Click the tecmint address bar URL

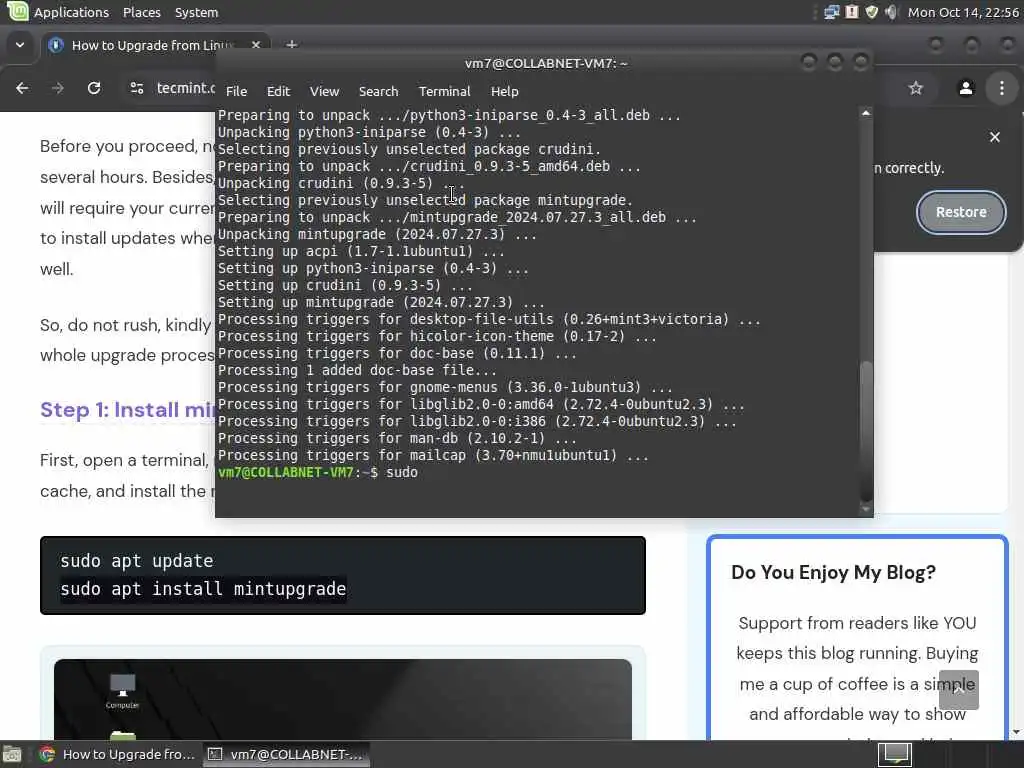pos(185,88)
